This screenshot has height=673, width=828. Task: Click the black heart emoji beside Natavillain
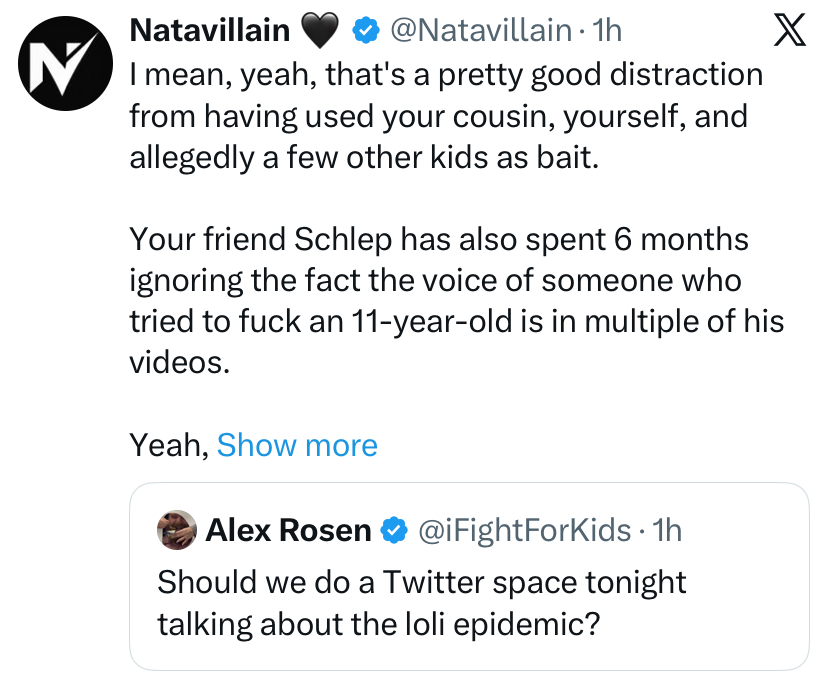point(319,31)
